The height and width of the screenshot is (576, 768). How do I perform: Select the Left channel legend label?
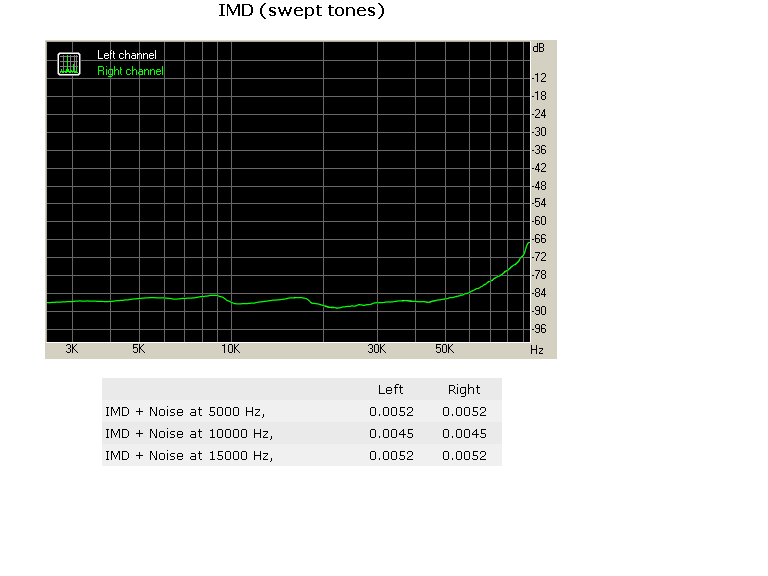pyautogui.click(x=127, y=55)
